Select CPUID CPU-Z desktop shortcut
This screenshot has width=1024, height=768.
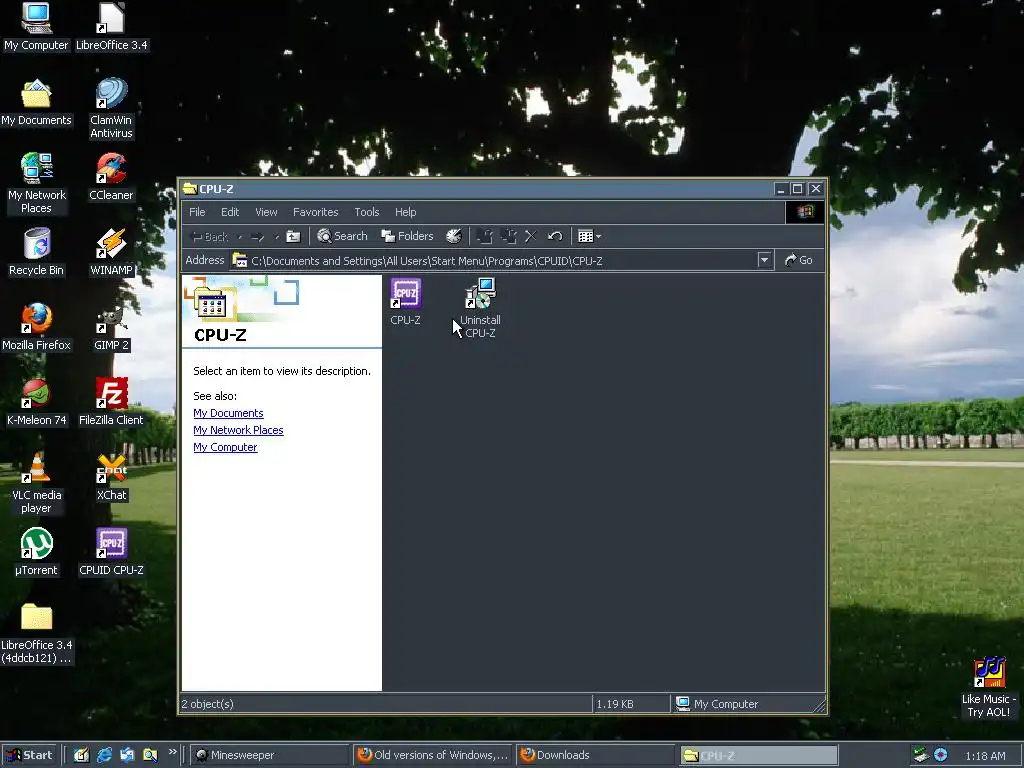point(111,552)
